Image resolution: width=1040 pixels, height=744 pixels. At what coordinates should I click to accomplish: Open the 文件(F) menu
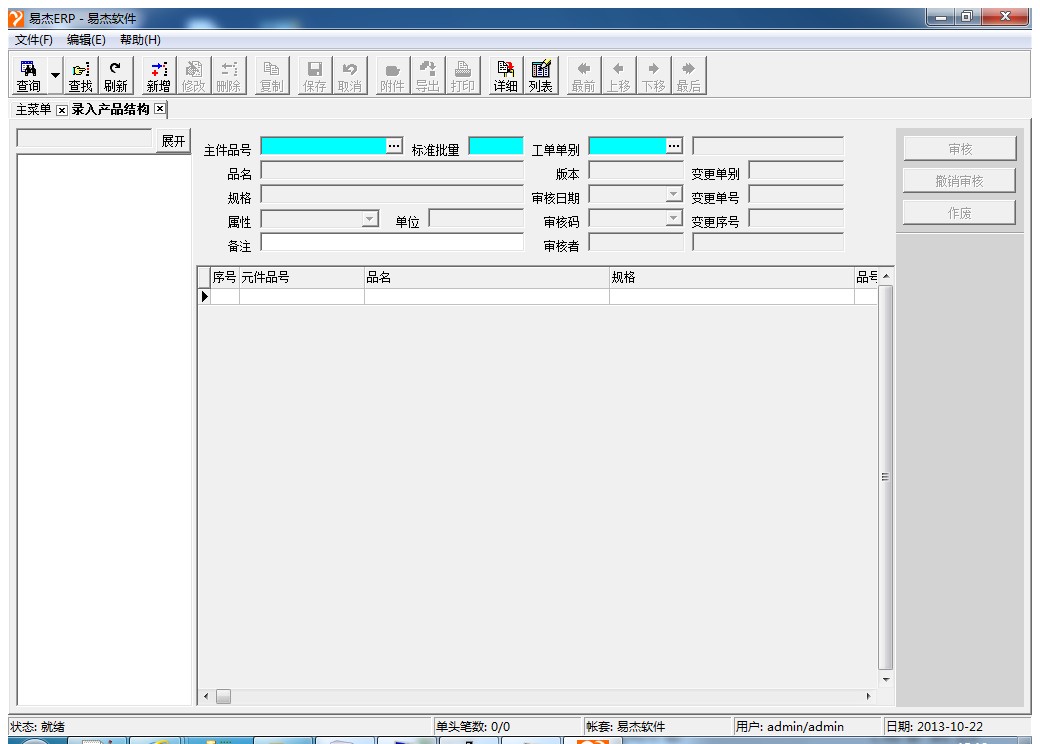[x=33, y=40]
